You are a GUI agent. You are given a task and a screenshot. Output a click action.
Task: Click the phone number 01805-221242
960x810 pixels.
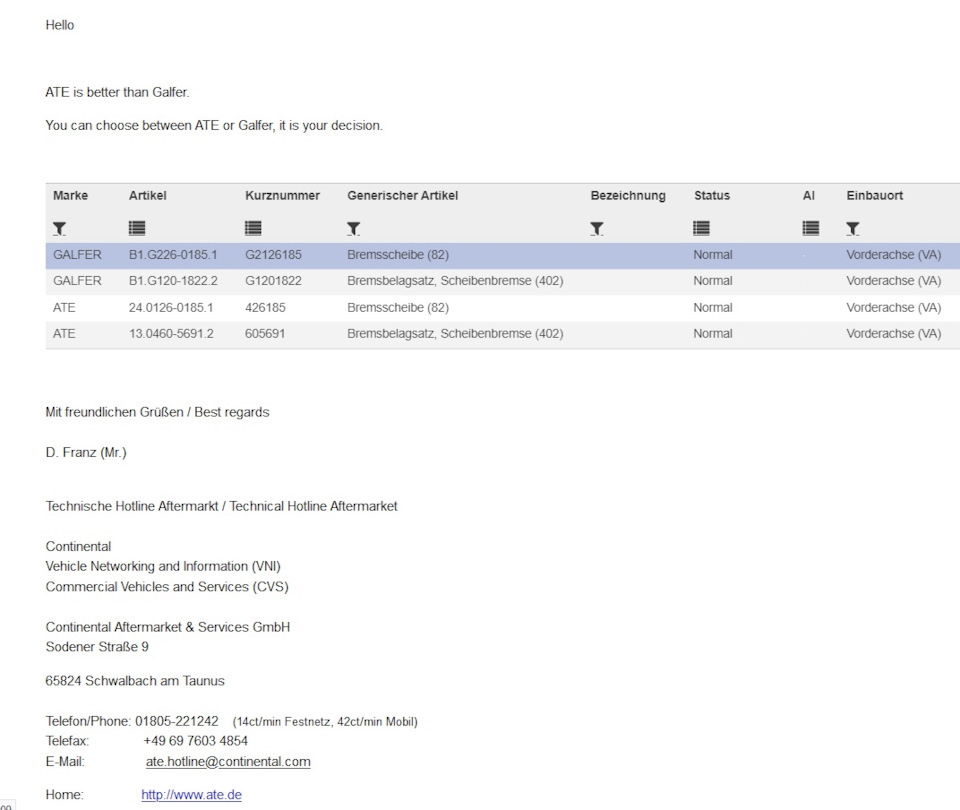pos(177,721)
